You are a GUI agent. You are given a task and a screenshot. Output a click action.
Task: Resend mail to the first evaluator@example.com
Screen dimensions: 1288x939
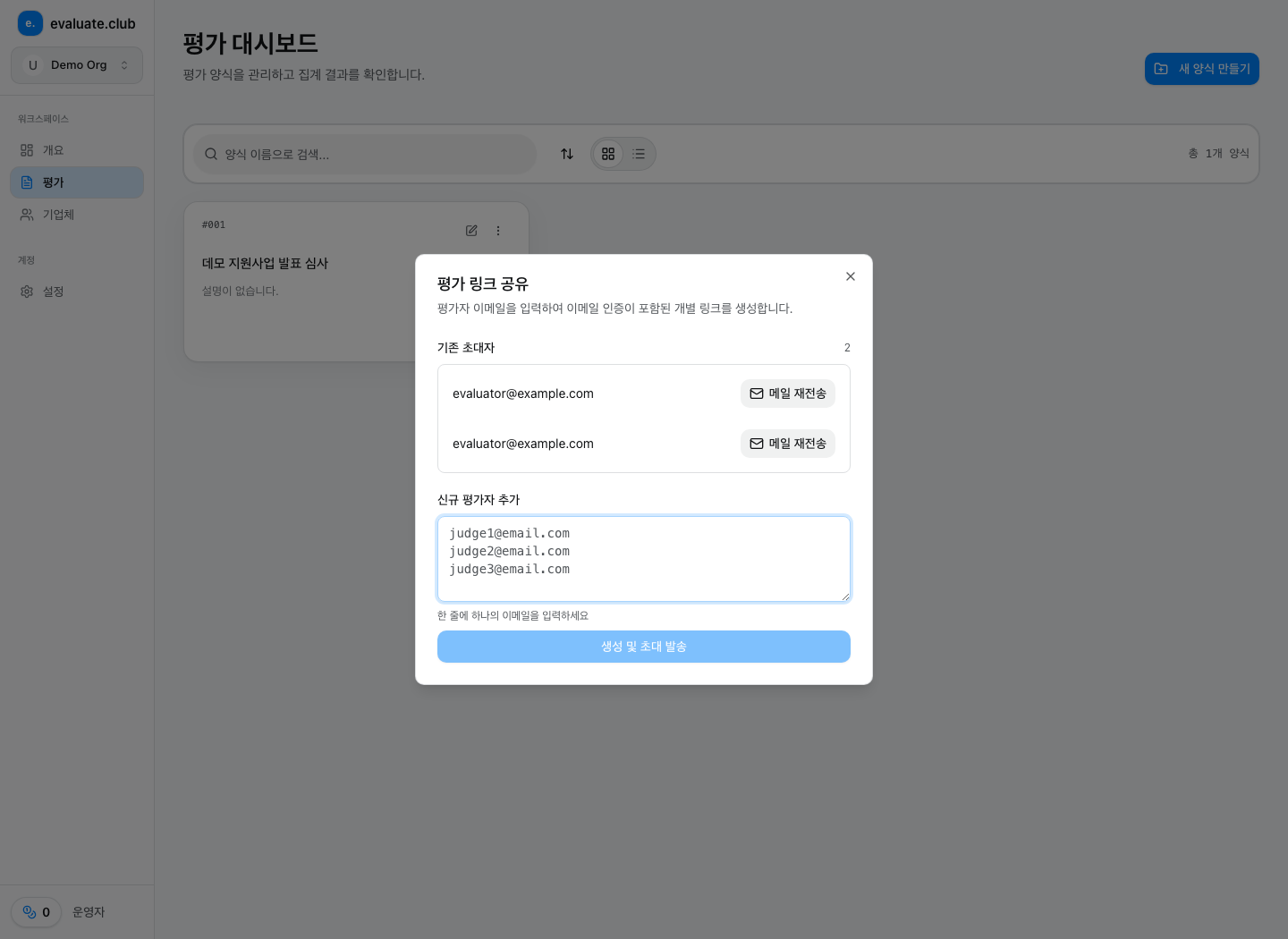click(787, 393)
